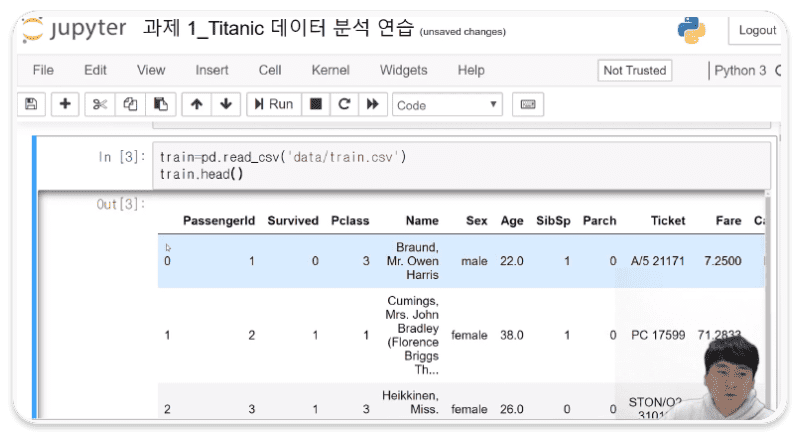Viewport: 800px width, 440px height.
Task: Click the name cell starting with 'Cumings, Mrs. John'
Action: click(412, 335)
